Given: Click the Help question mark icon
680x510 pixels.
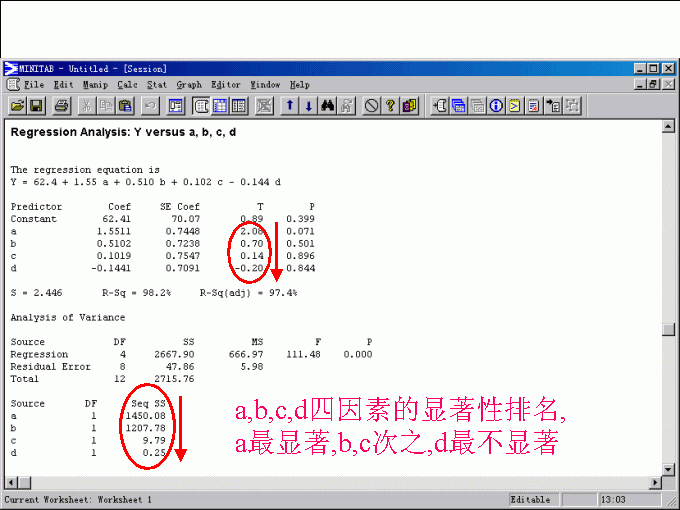Looking at the screenshot, I should (x=391, y=105).
